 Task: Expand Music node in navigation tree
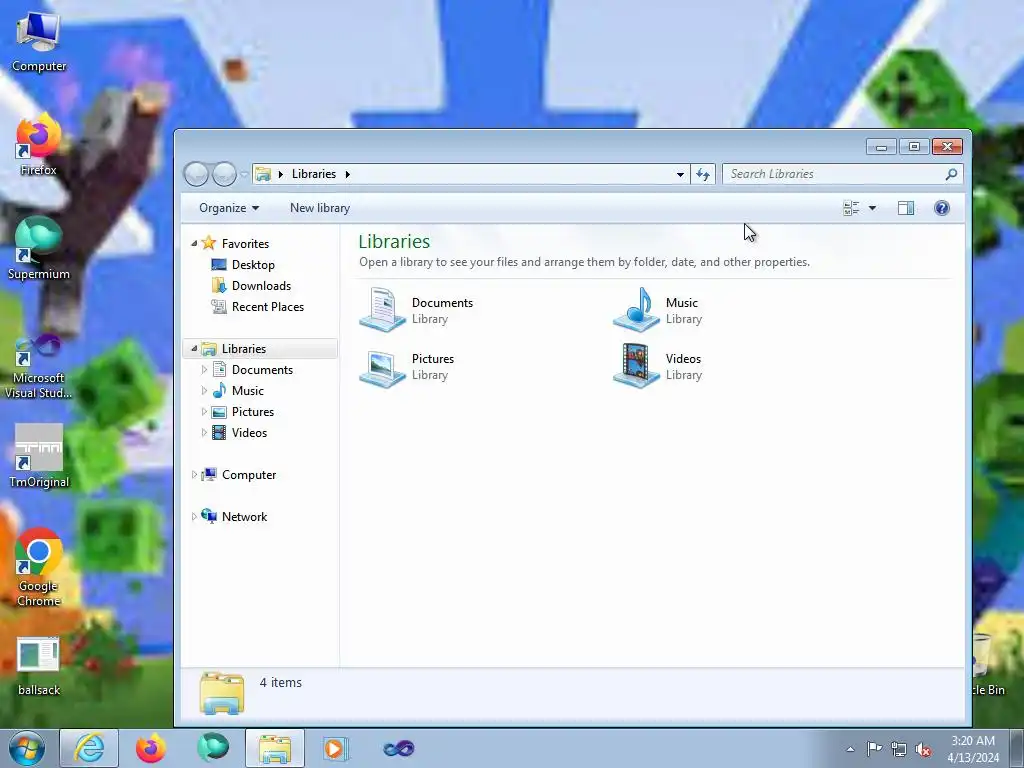coord(204,391)
